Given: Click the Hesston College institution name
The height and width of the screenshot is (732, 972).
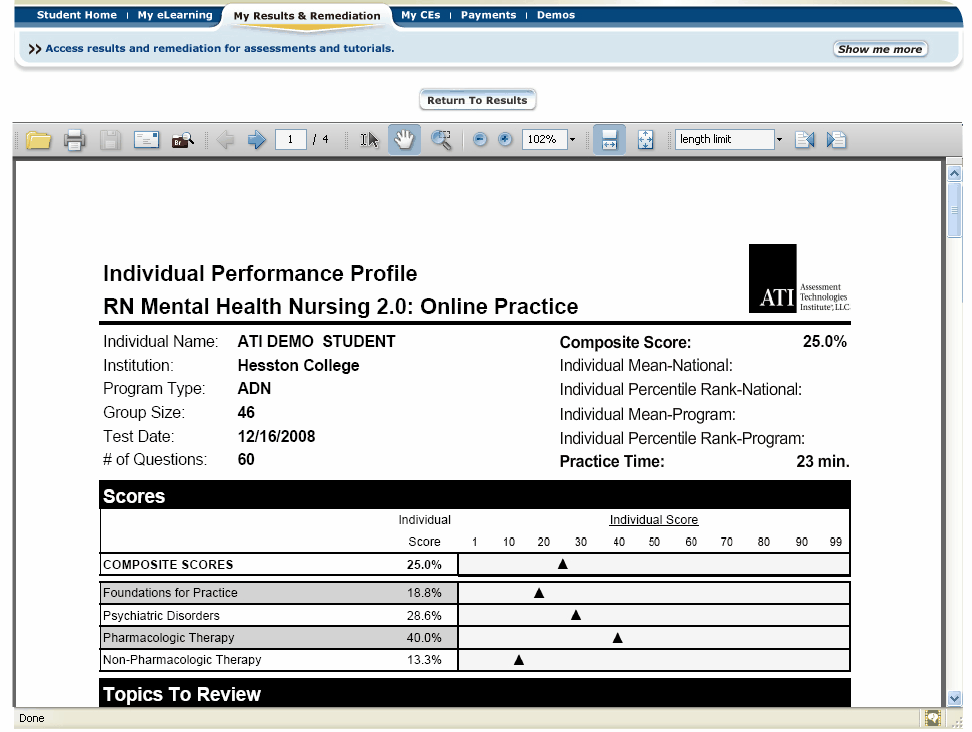Looking at the screenshot, I should [x=298, y=366].
